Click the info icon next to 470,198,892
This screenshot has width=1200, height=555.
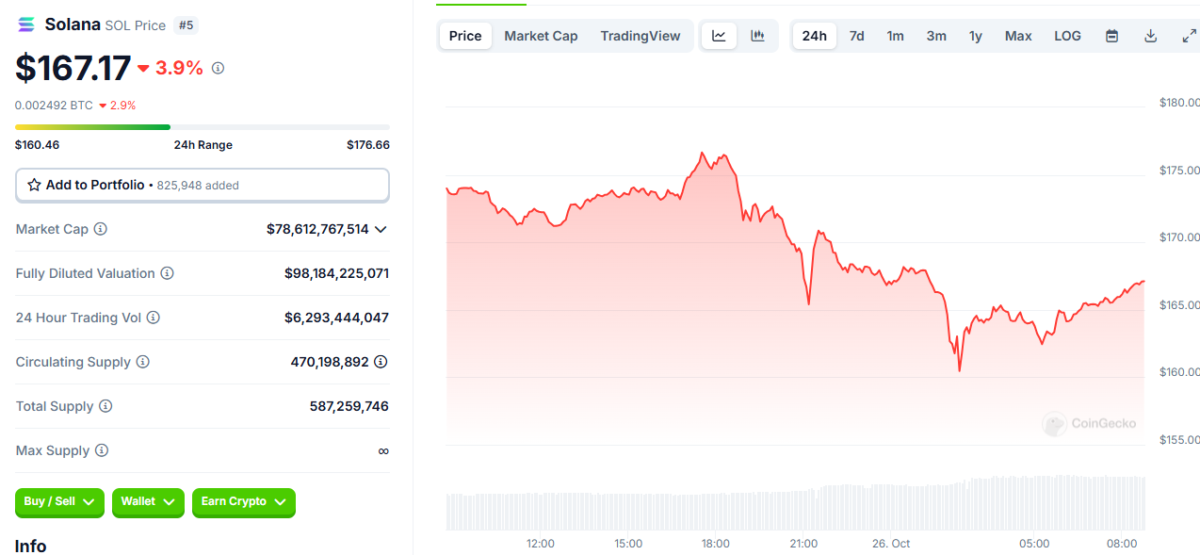pos(380,362)
